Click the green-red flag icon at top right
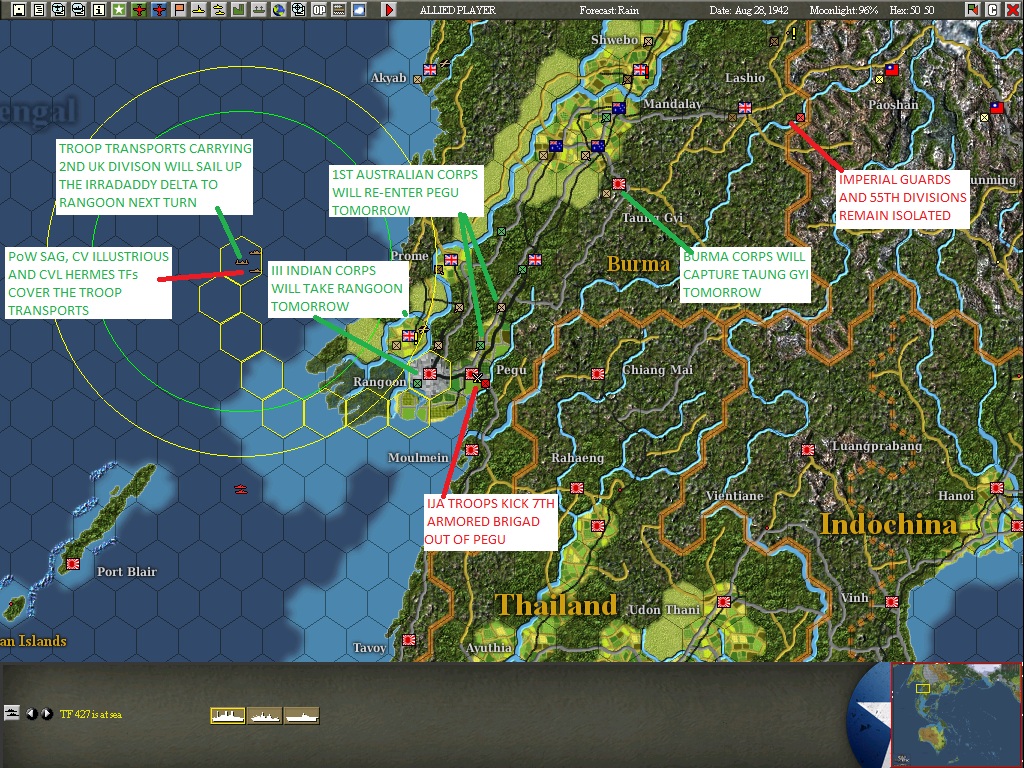Viewport: 1024px width, 768px height. tap(973, 10)
